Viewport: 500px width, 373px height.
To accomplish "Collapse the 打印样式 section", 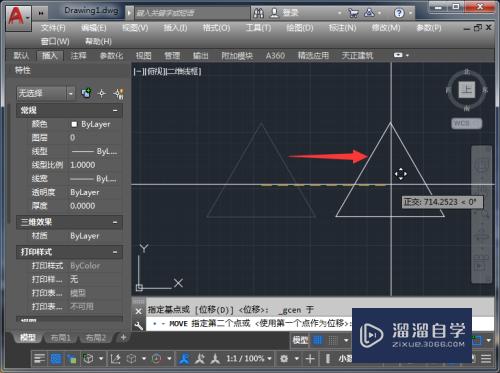I will coord(115,252).
